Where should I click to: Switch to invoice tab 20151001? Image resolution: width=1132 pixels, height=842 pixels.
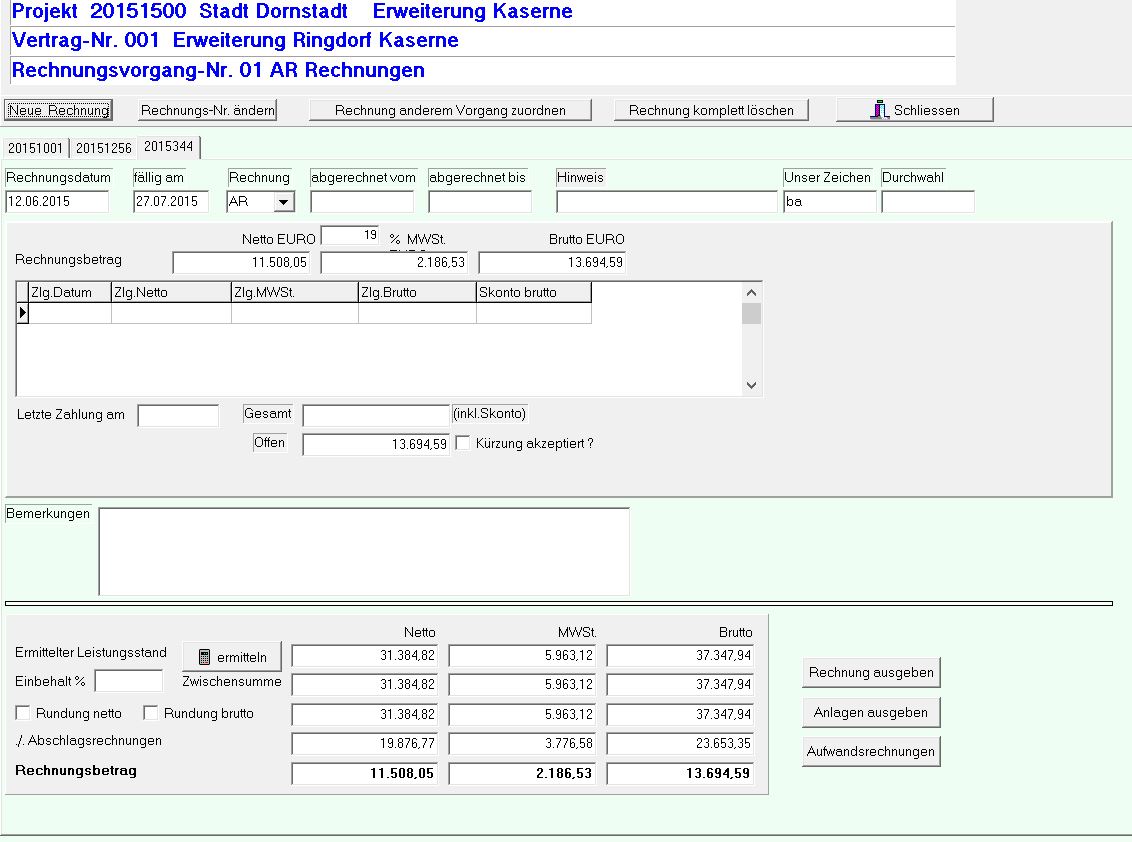[x=36, y=148]
